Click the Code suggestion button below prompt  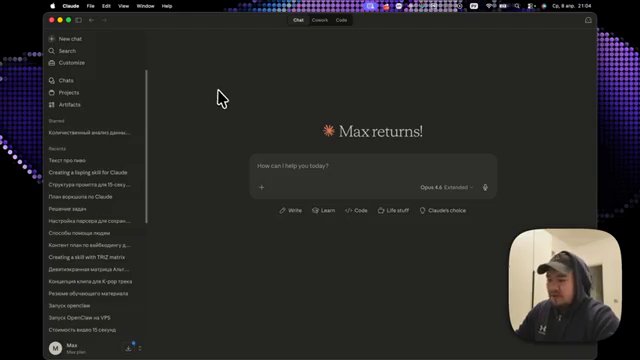pyautogui.click(x=356, y=211)
